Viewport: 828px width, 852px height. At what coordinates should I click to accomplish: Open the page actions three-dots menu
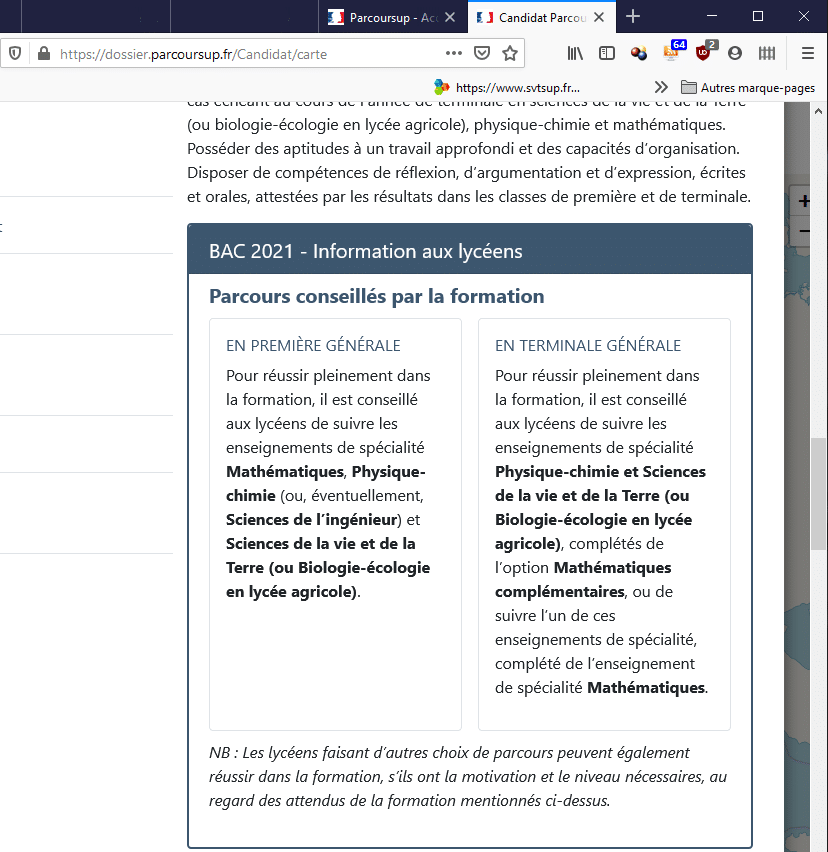[x=454, y=53]
